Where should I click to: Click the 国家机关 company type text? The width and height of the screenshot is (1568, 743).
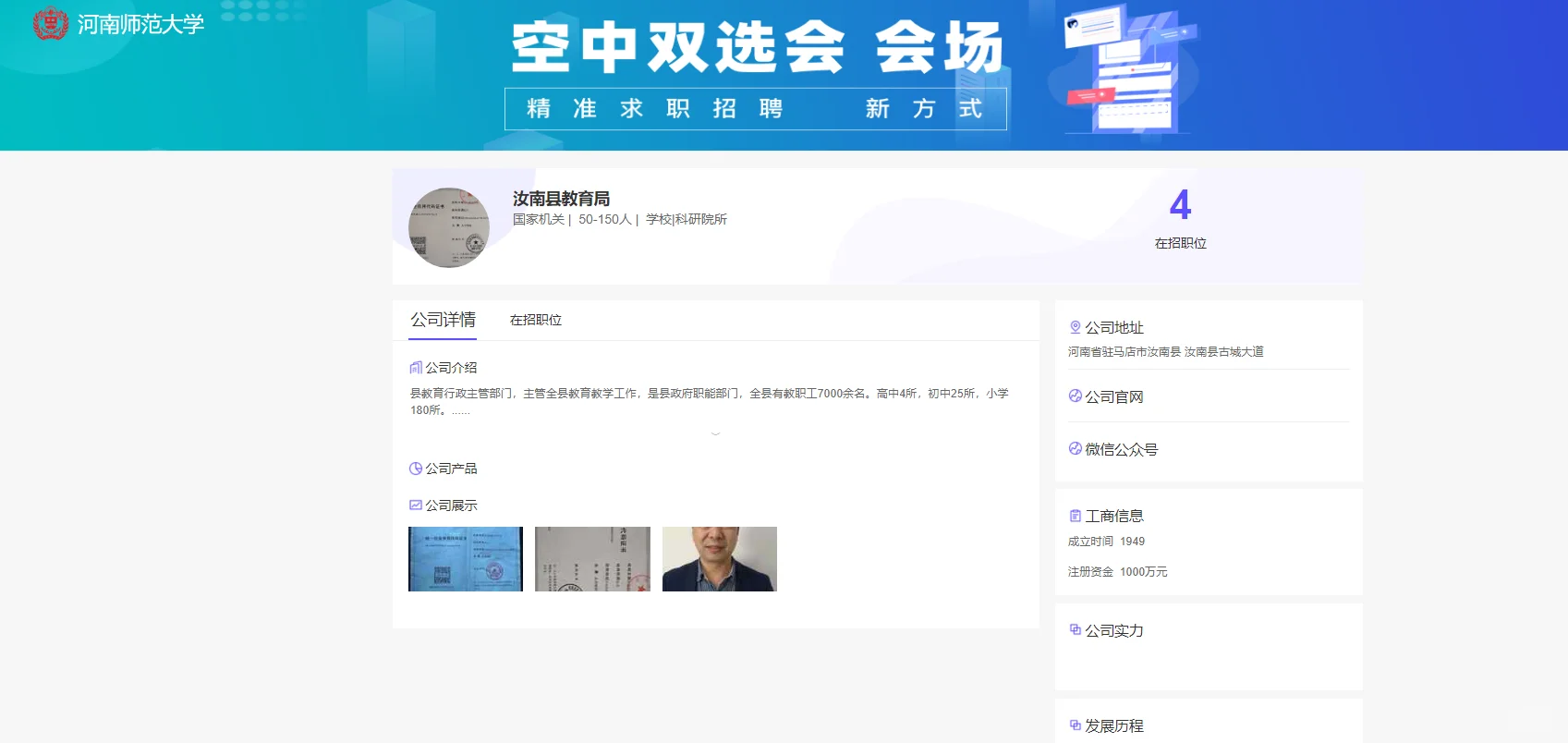coord(539,219)
